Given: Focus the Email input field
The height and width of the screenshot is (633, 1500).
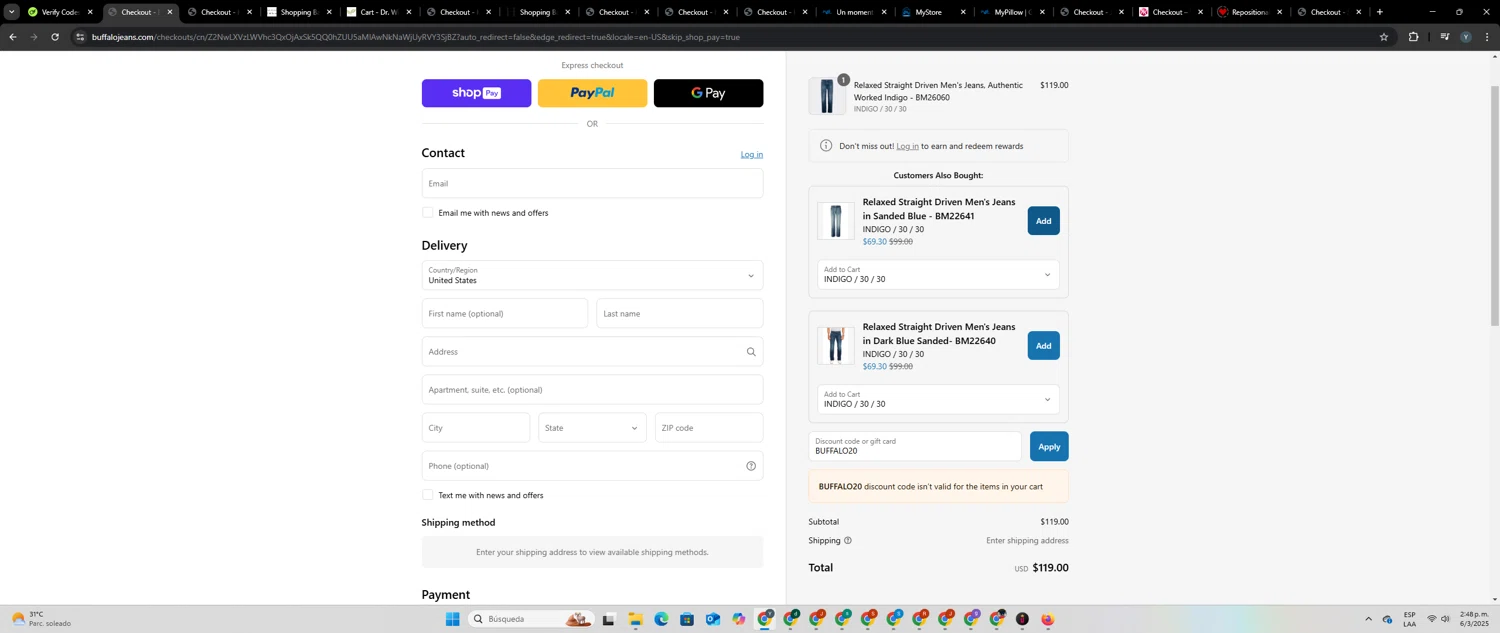Looking at the screenshot, I should 592,183.
